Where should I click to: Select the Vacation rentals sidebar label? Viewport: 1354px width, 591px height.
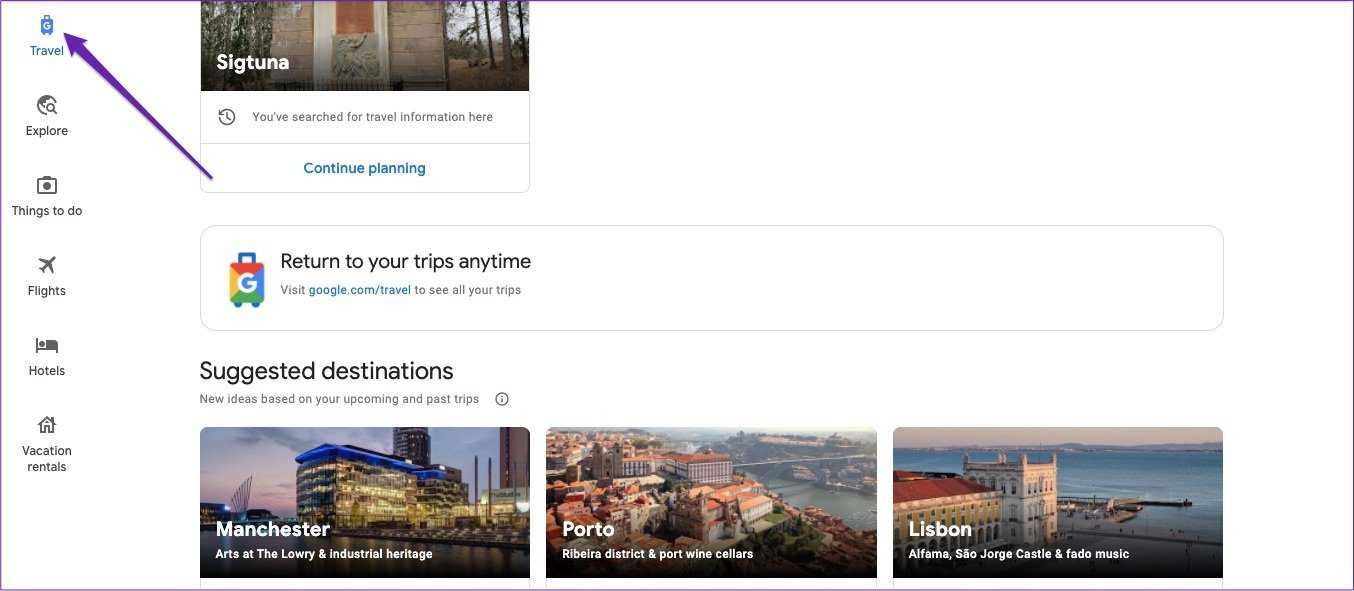[x=47, y=459]
